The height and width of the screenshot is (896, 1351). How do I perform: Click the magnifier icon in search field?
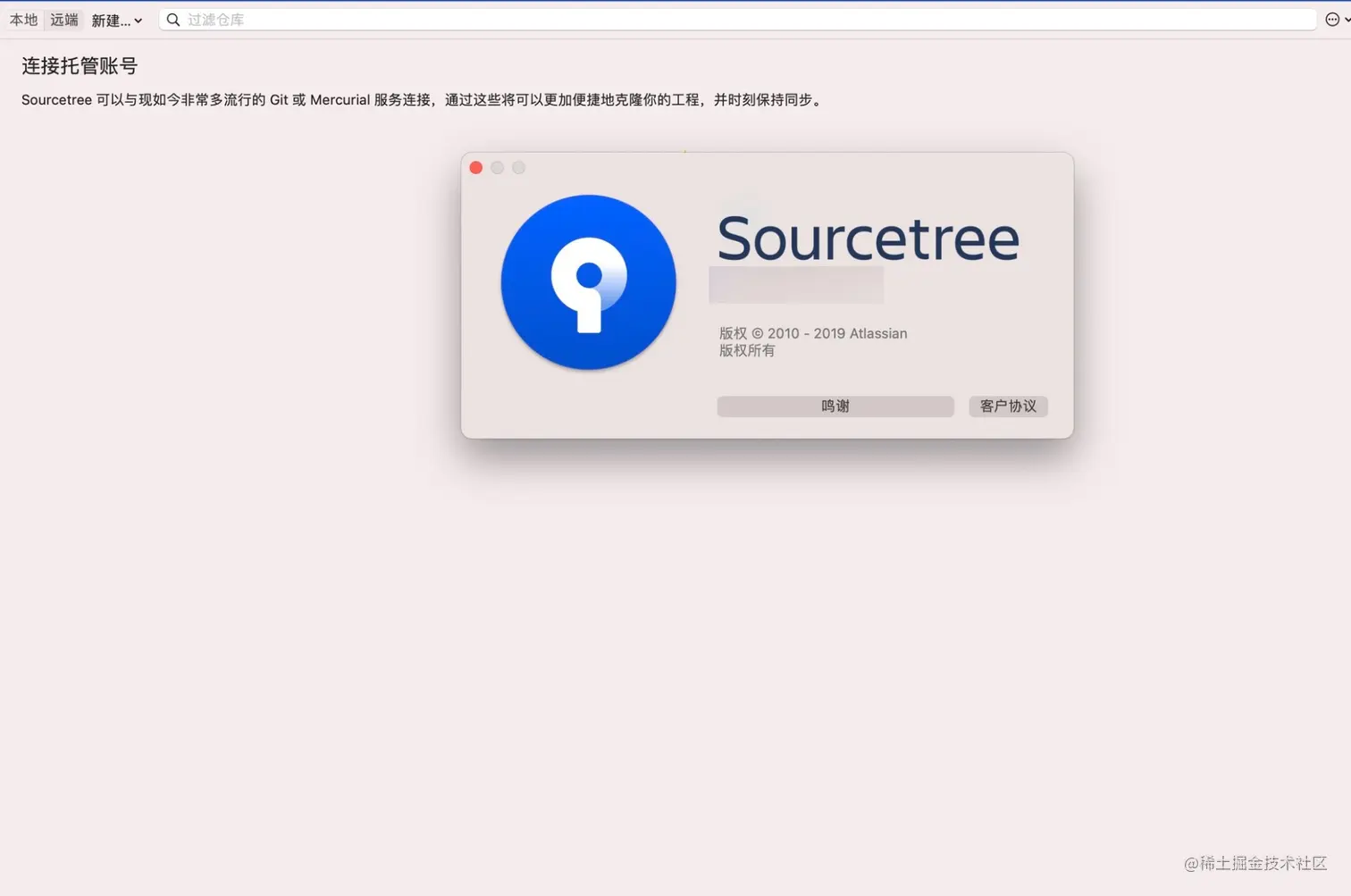point(173,20)
